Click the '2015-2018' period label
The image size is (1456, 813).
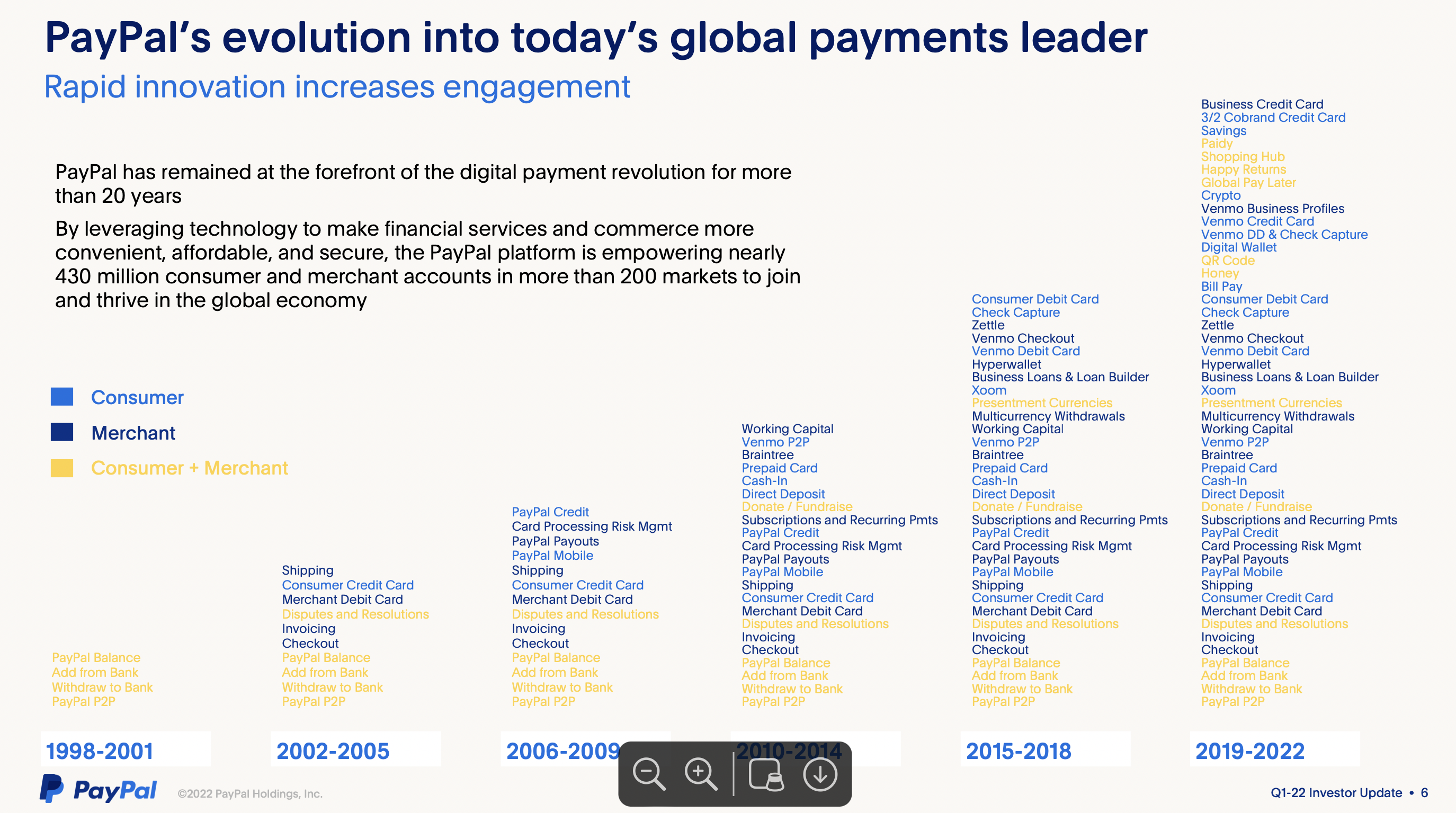click(x=1019, y=751)
